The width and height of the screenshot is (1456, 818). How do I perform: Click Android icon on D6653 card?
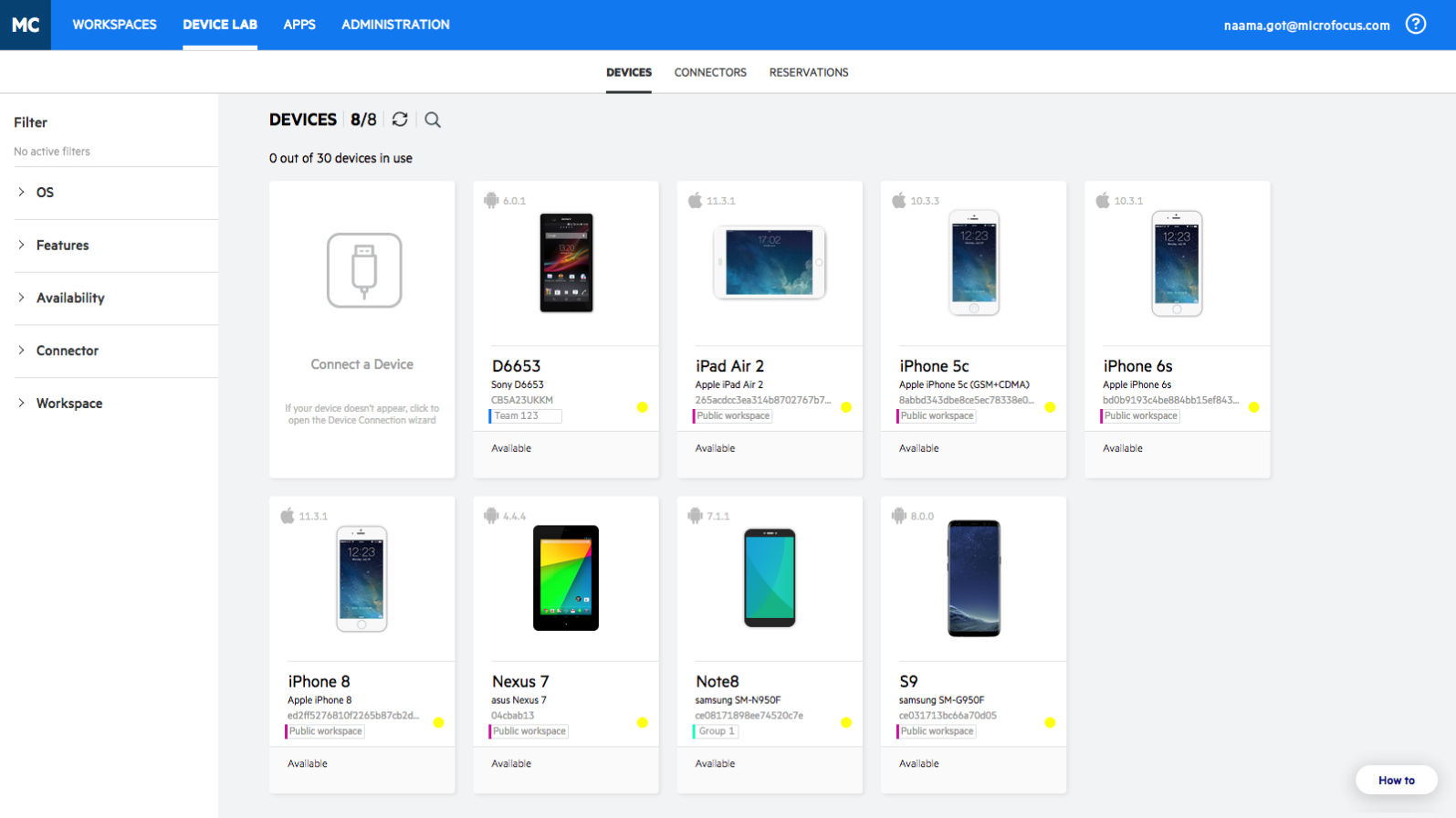click(x=491, y=200)
